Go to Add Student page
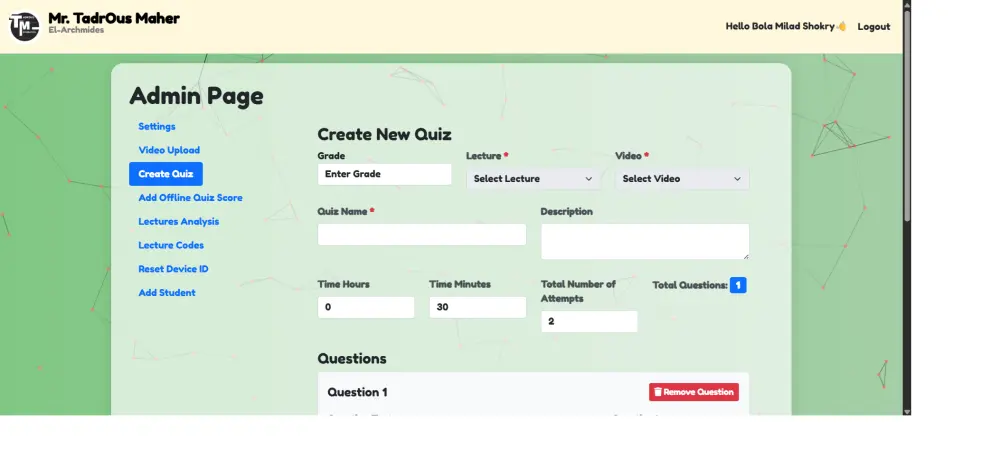Image resolution: width=1000 pixels, height=461 pixels. (167, 293)
